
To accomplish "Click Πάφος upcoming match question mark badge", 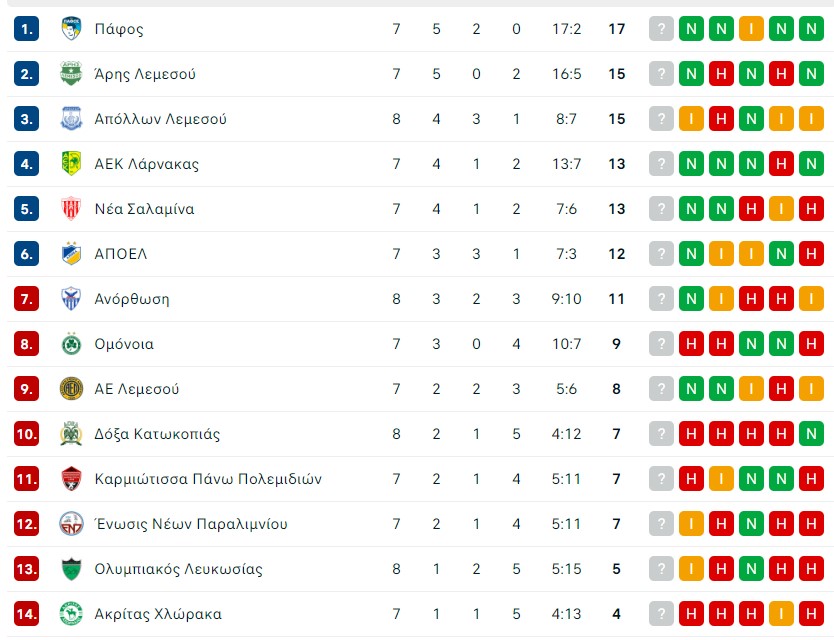I will pos(661,29).
